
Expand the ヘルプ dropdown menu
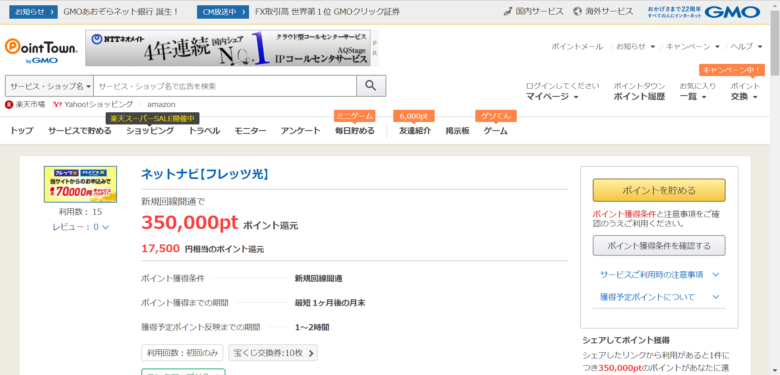[x=746, y=46]
